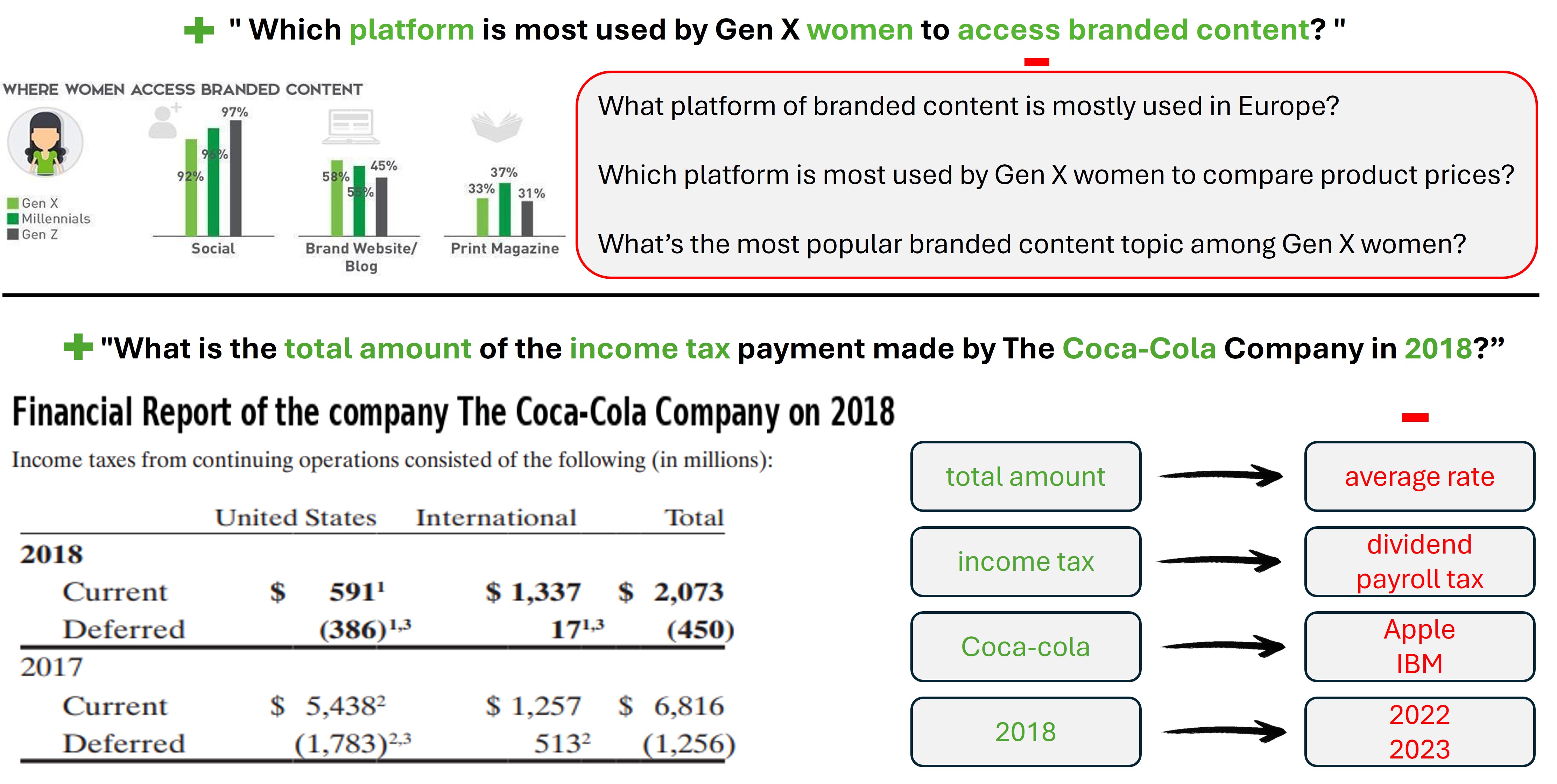Click the "Apple IBM" box

pos(1418,647)
